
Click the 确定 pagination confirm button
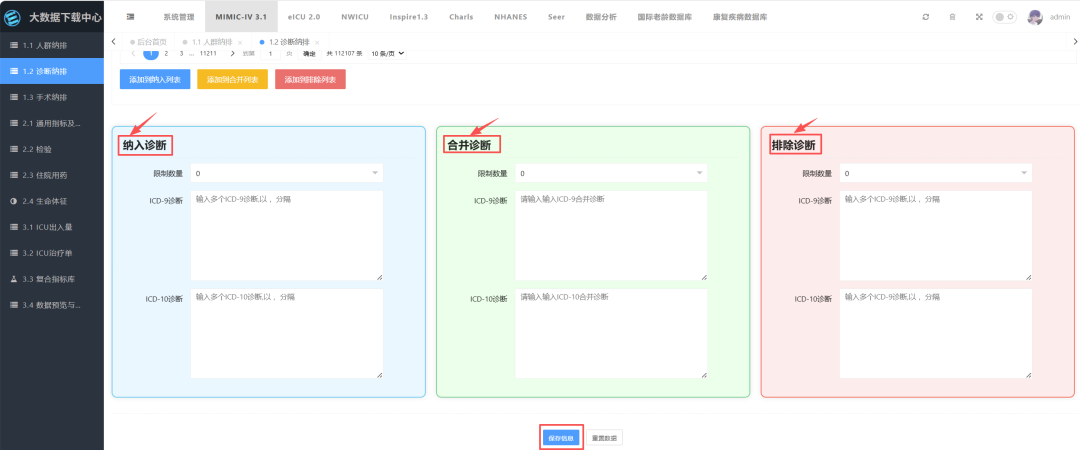[309, 53]
